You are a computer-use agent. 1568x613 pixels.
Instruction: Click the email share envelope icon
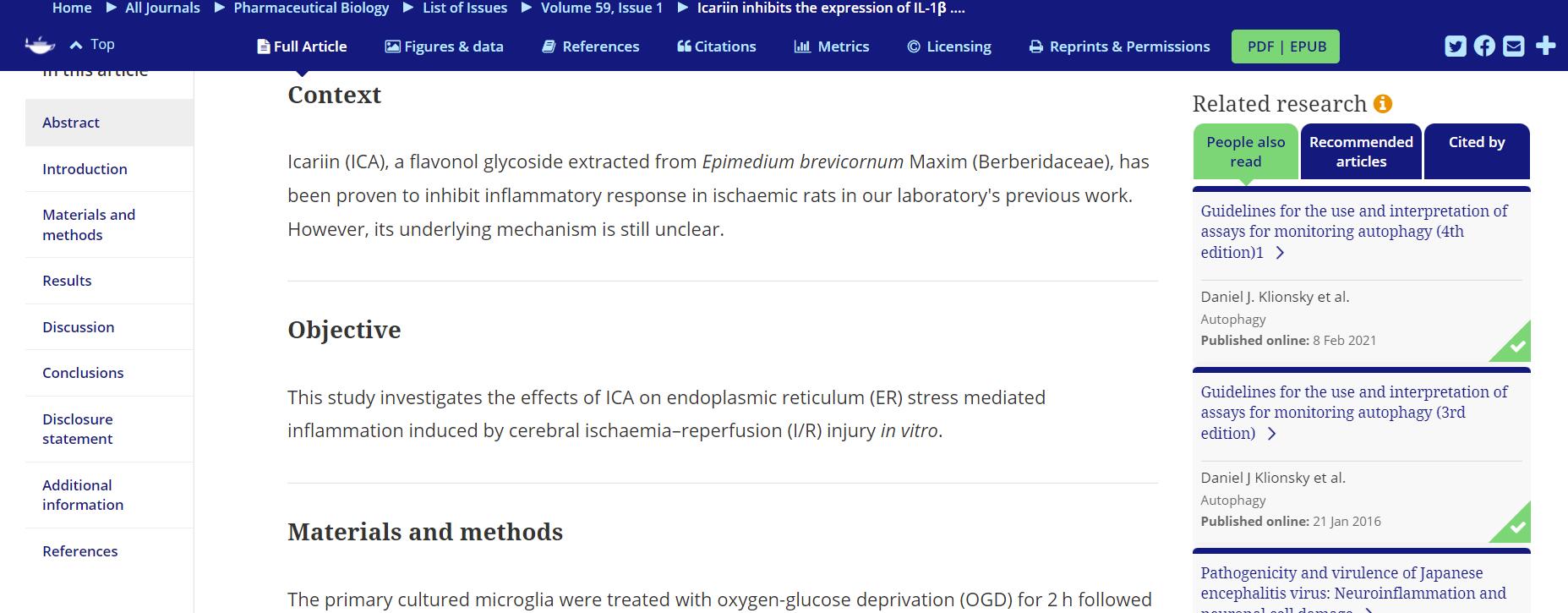[x=1514, y=46]
